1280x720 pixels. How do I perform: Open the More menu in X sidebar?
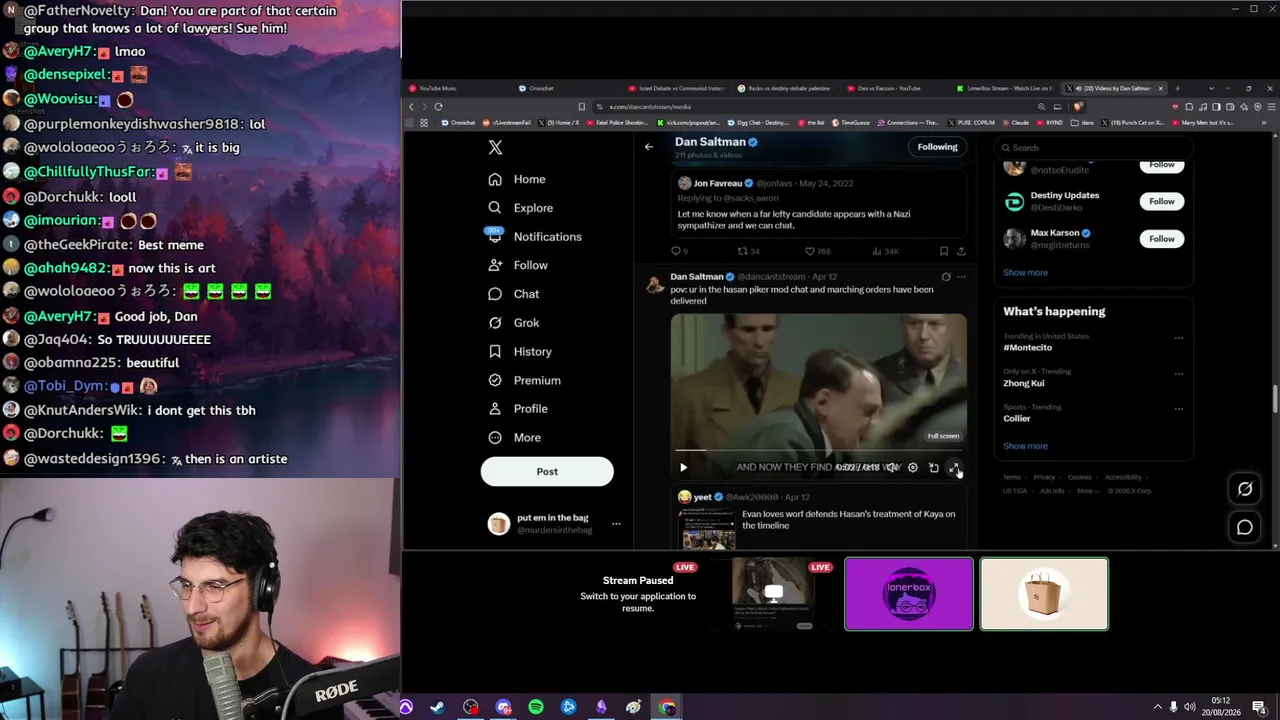(x=514, y=438)
